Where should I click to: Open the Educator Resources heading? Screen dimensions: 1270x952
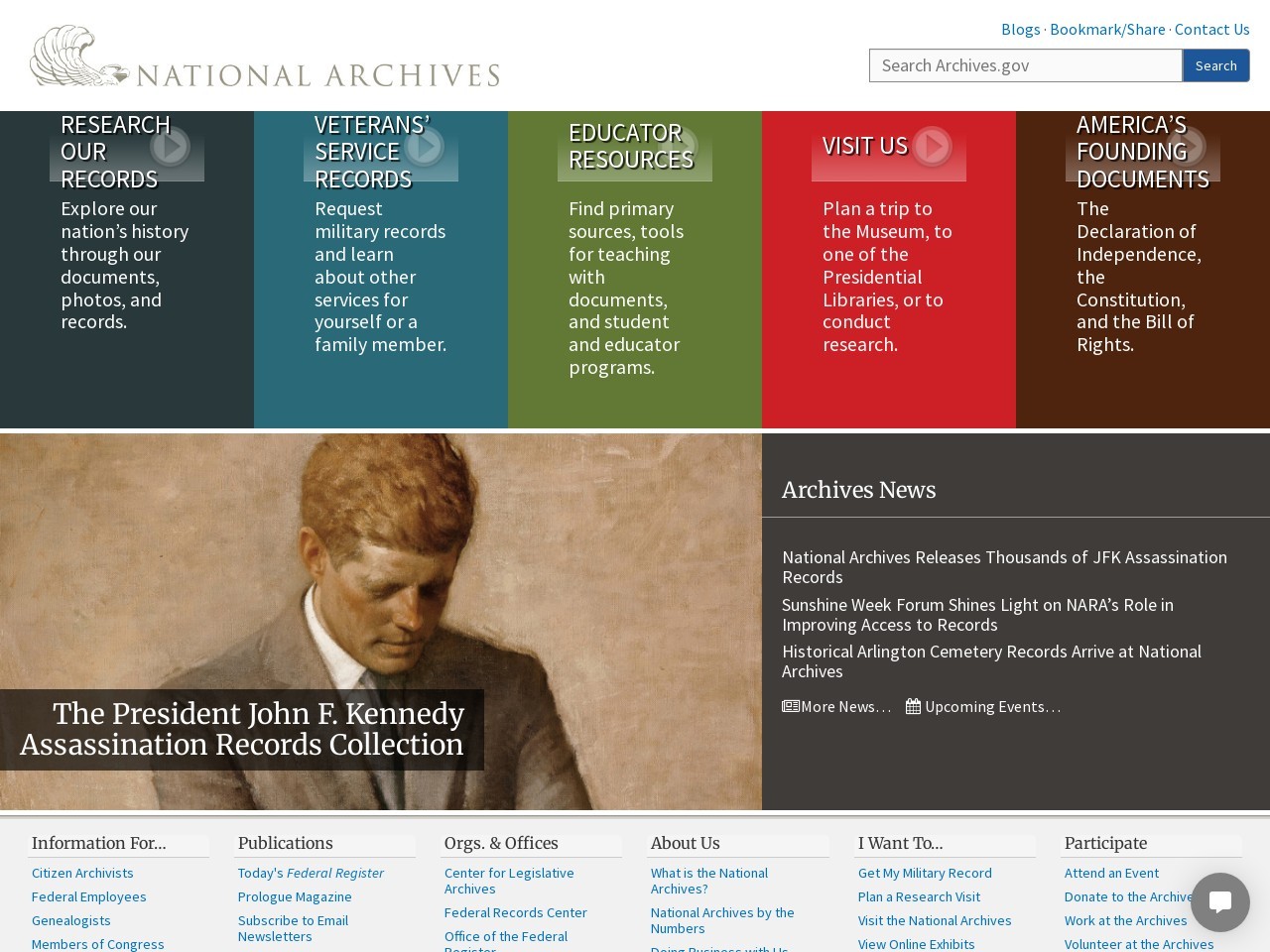(x=631, y=146)
